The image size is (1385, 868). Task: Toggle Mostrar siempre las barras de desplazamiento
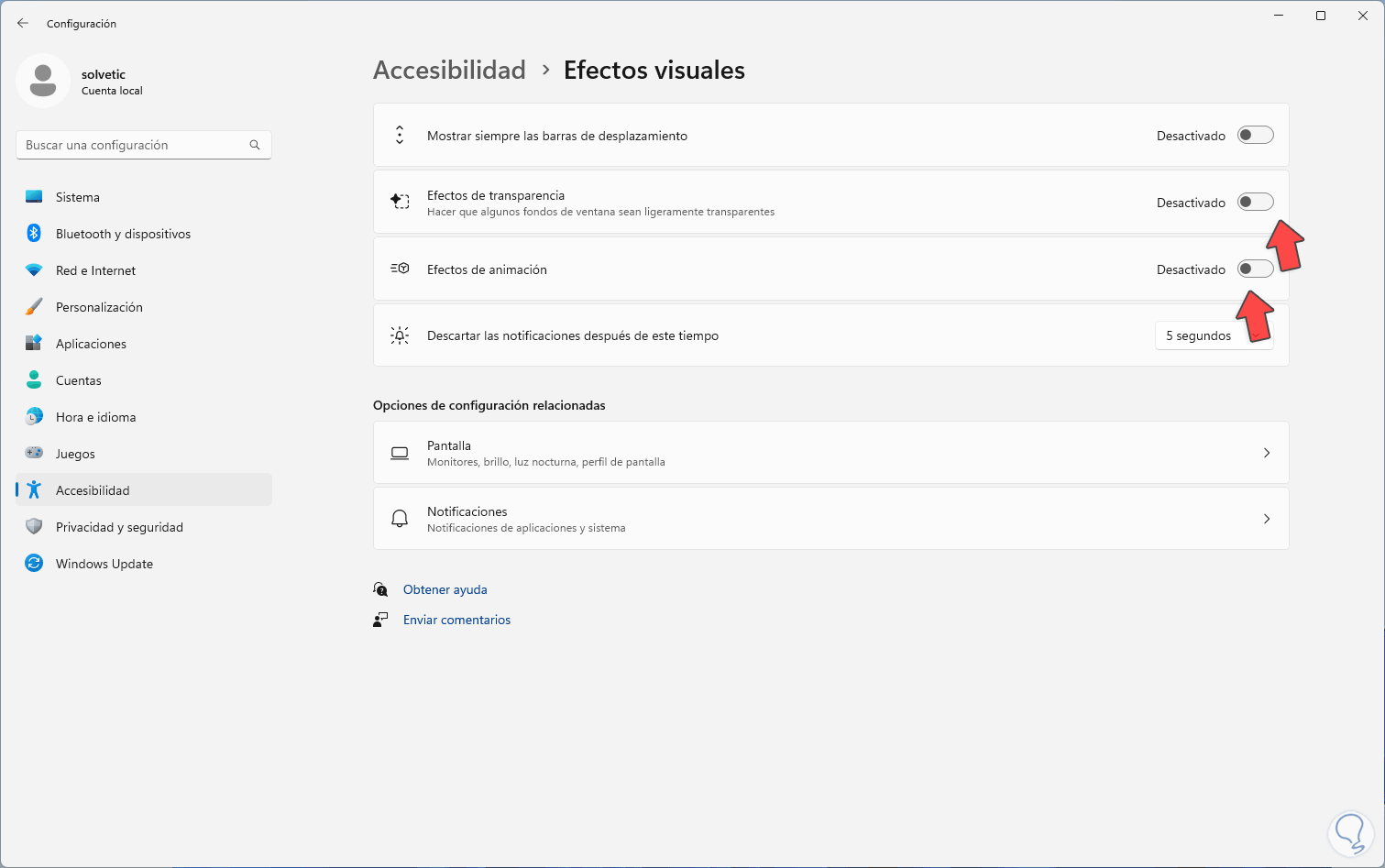1255,136
